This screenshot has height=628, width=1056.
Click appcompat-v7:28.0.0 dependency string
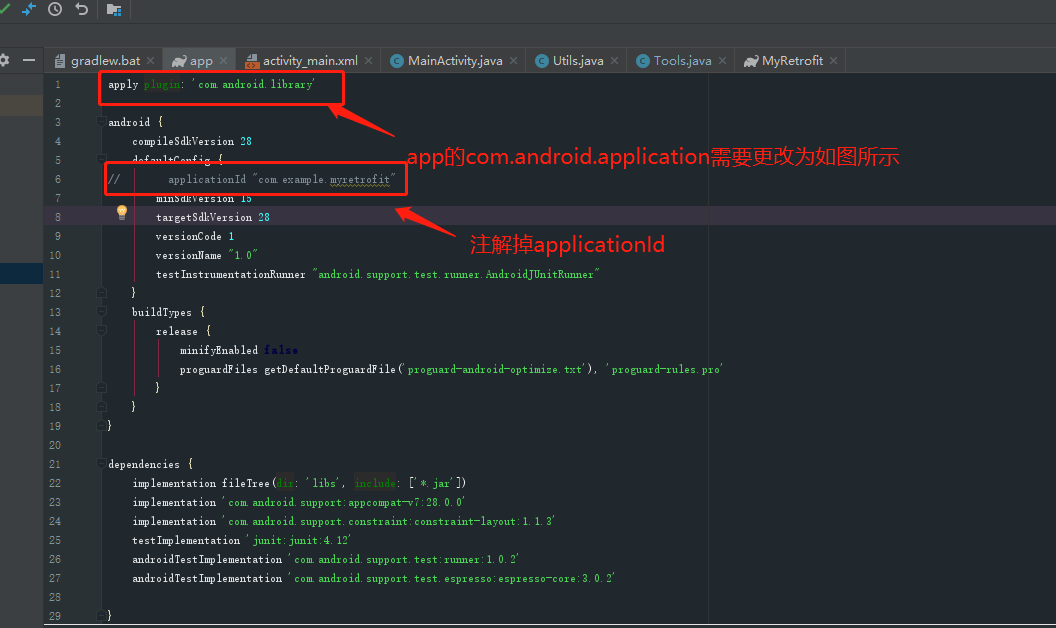(343, 502)
